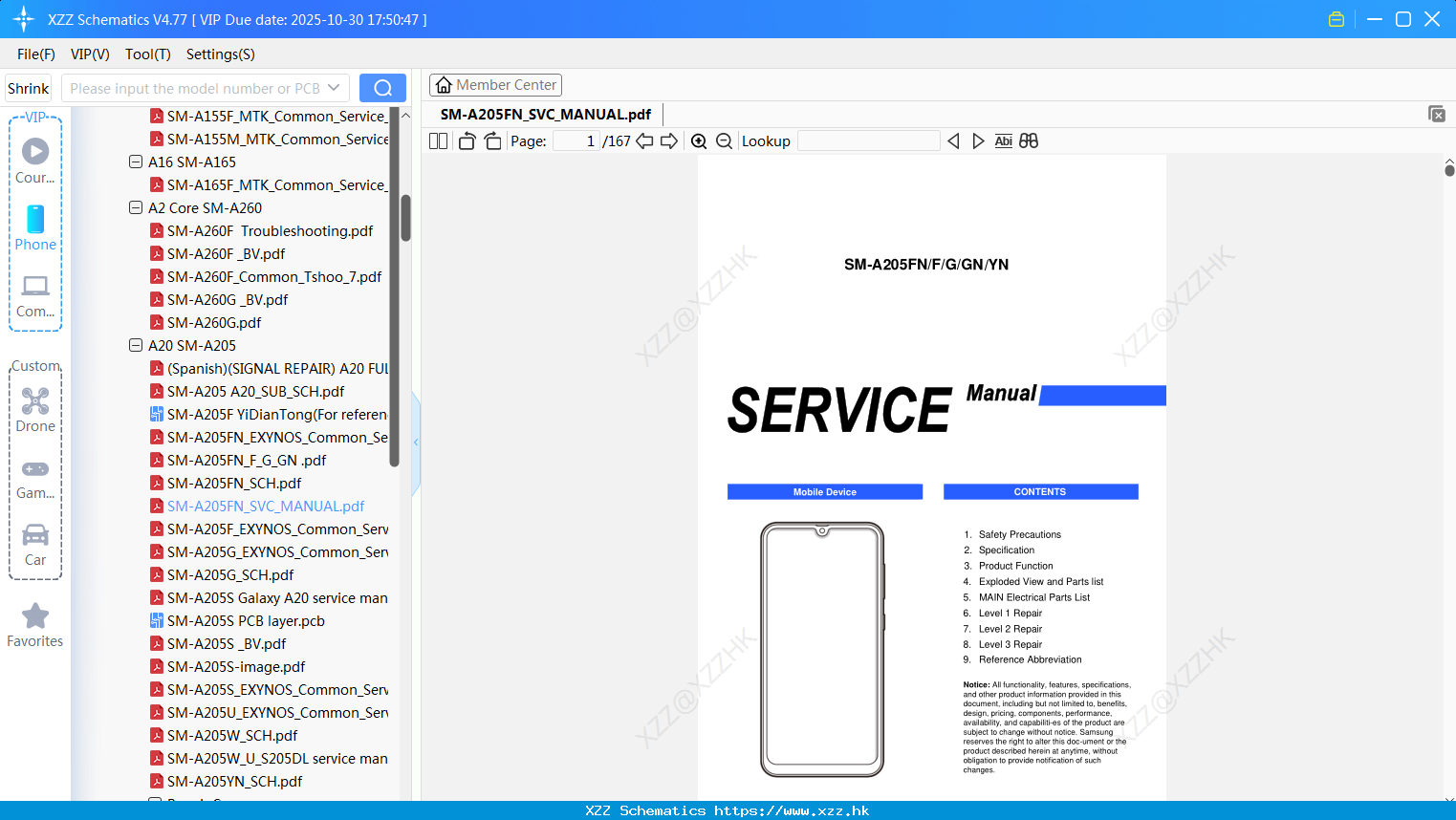Select the SM-A205FN_SVC_MANUAL.pdf tab
Viewport: 1456px width, 820px height.
tap(546, 114)
